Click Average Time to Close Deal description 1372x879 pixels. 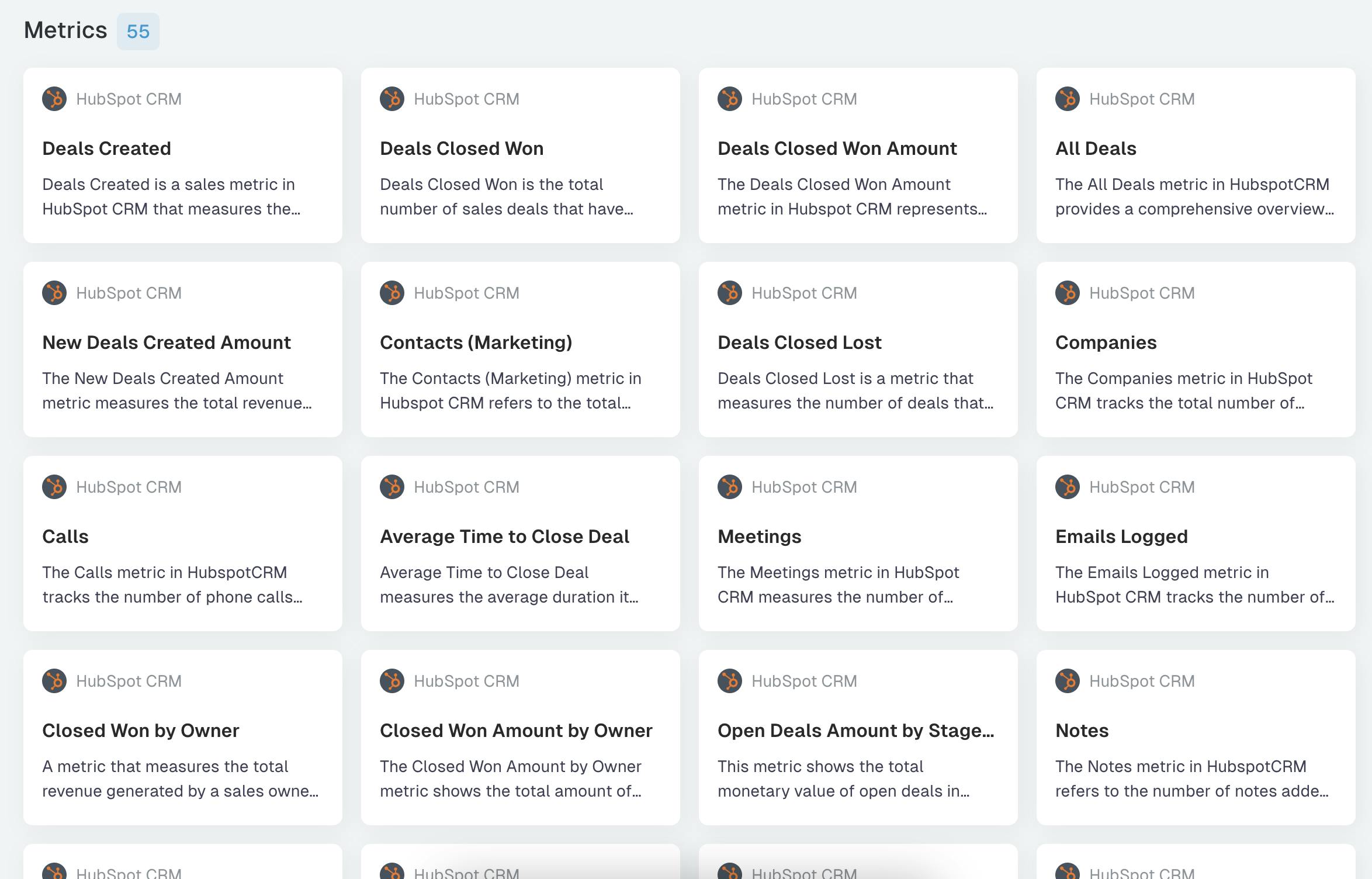[x=509, y=584]
